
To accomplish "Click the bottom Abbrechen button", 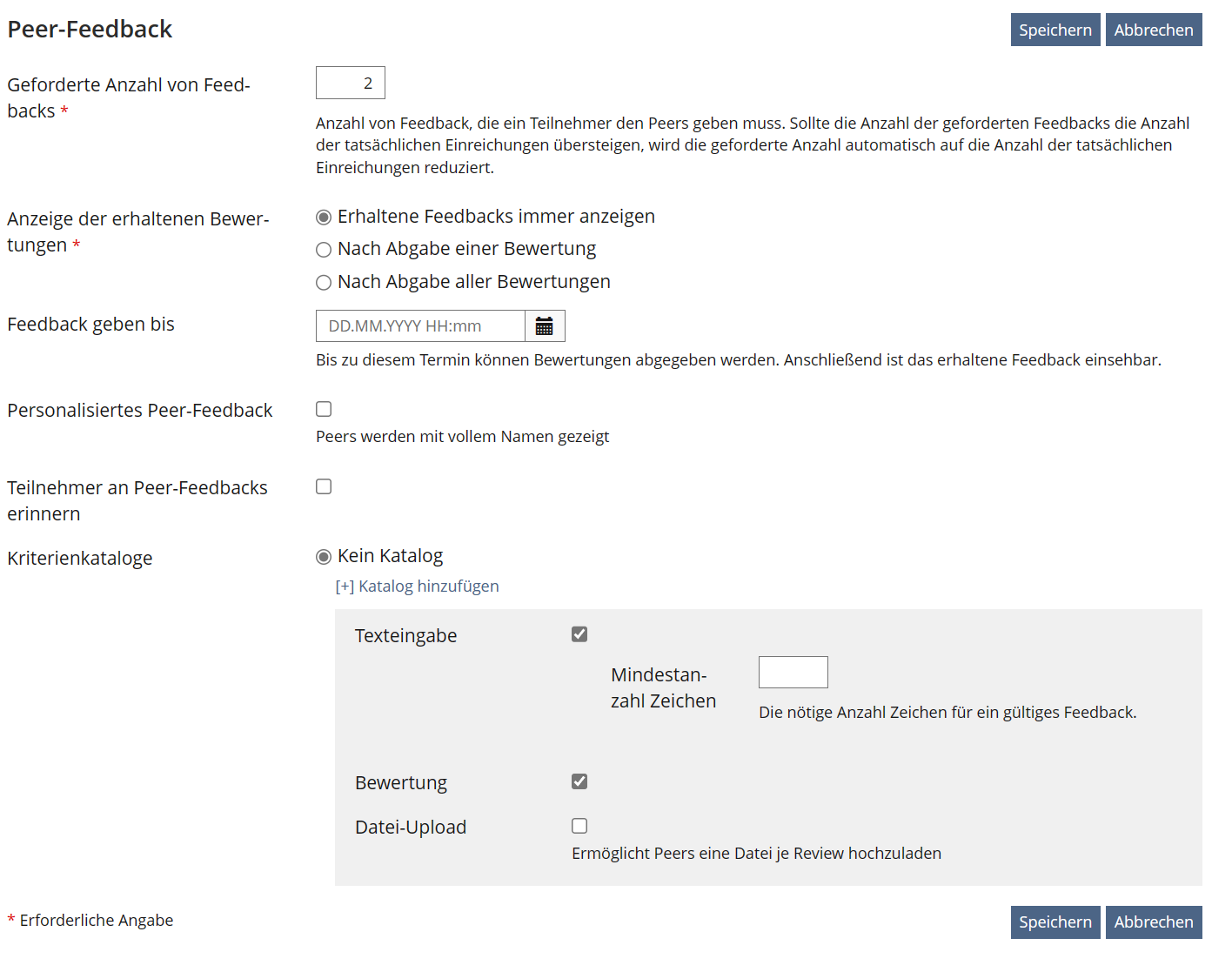I will click(x=1153, y=922).
